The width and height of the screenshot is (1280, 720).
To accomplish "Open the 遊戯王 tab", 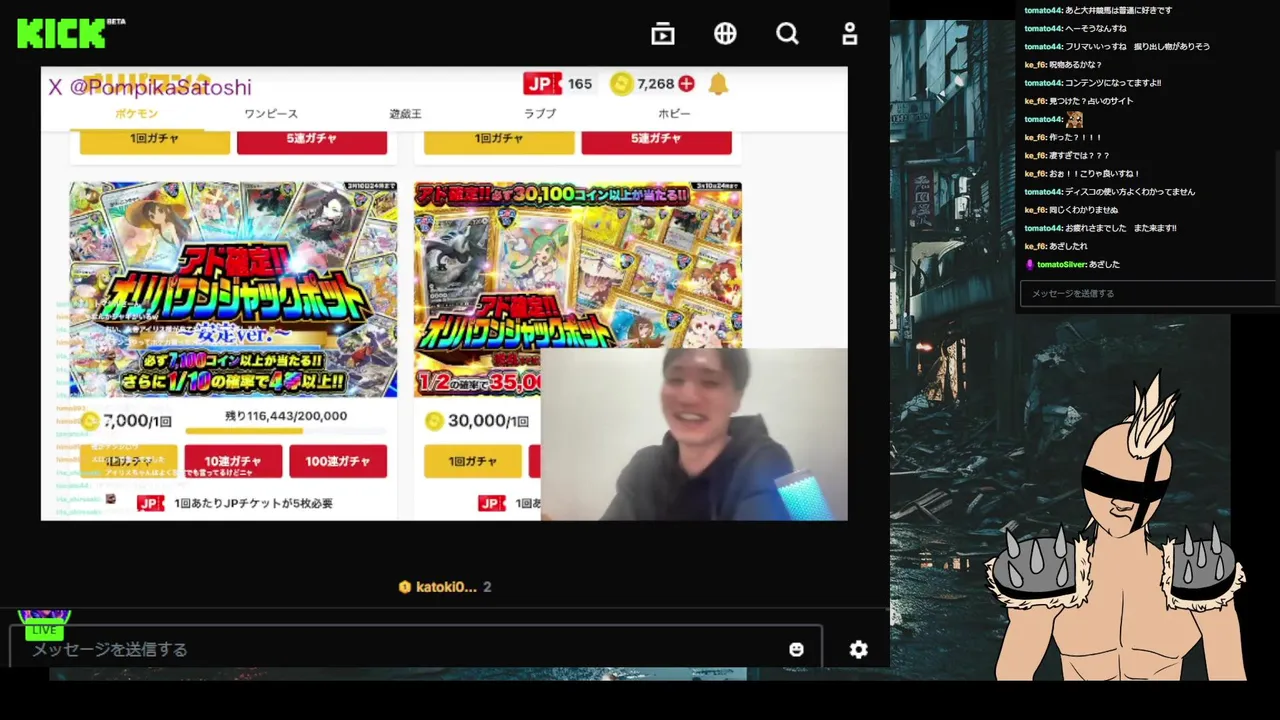I will pos(405,113).
